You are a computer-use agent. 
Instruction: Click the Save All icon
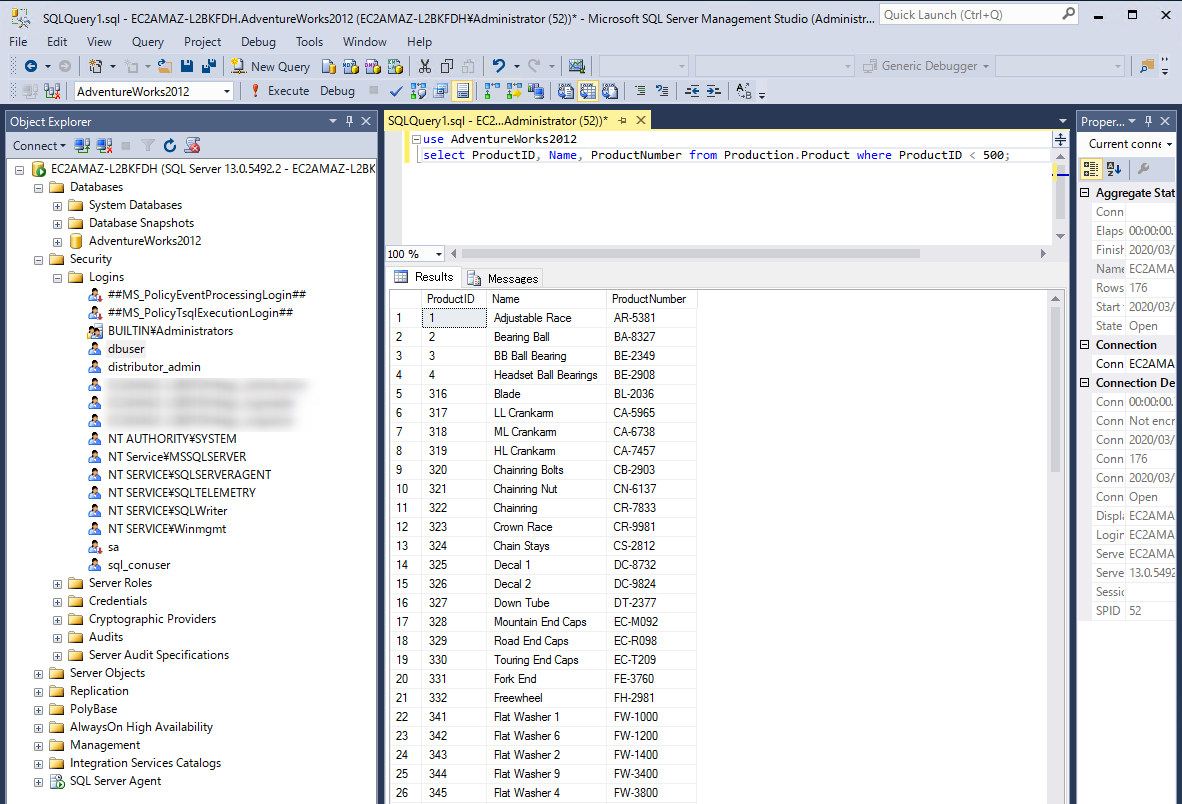point(209,66)
